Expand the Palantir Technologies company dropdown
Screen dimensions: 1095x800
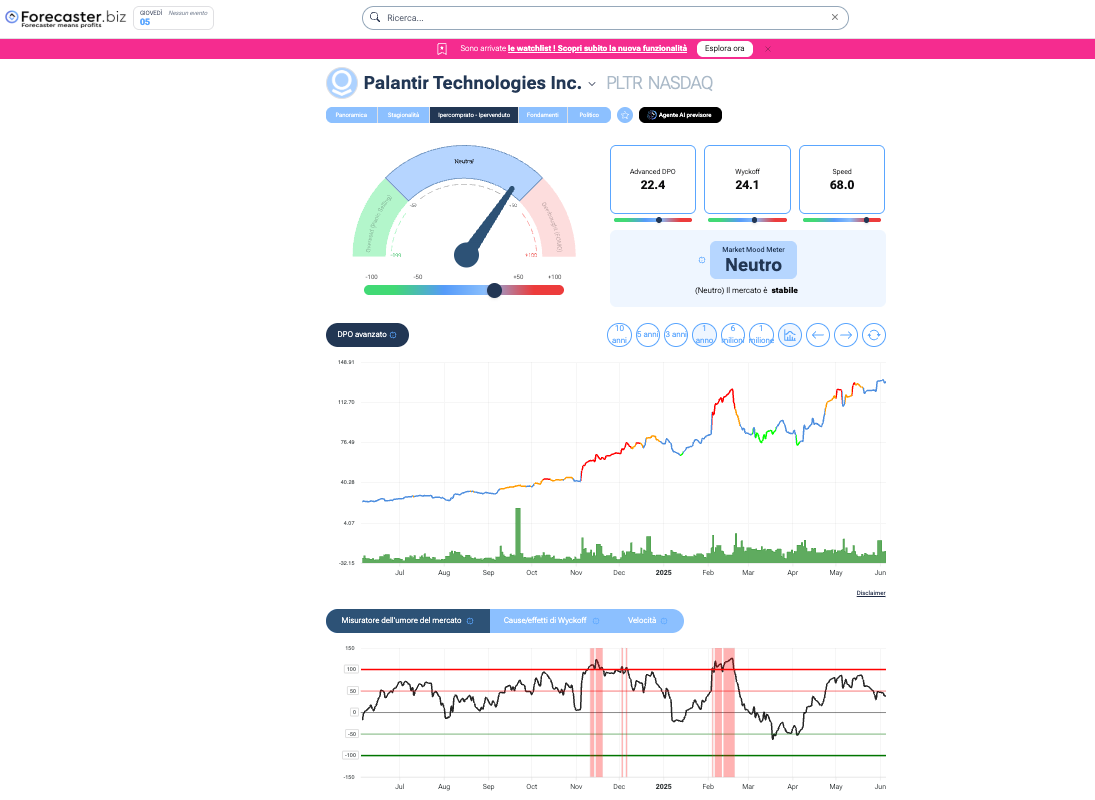pos(592,84)
